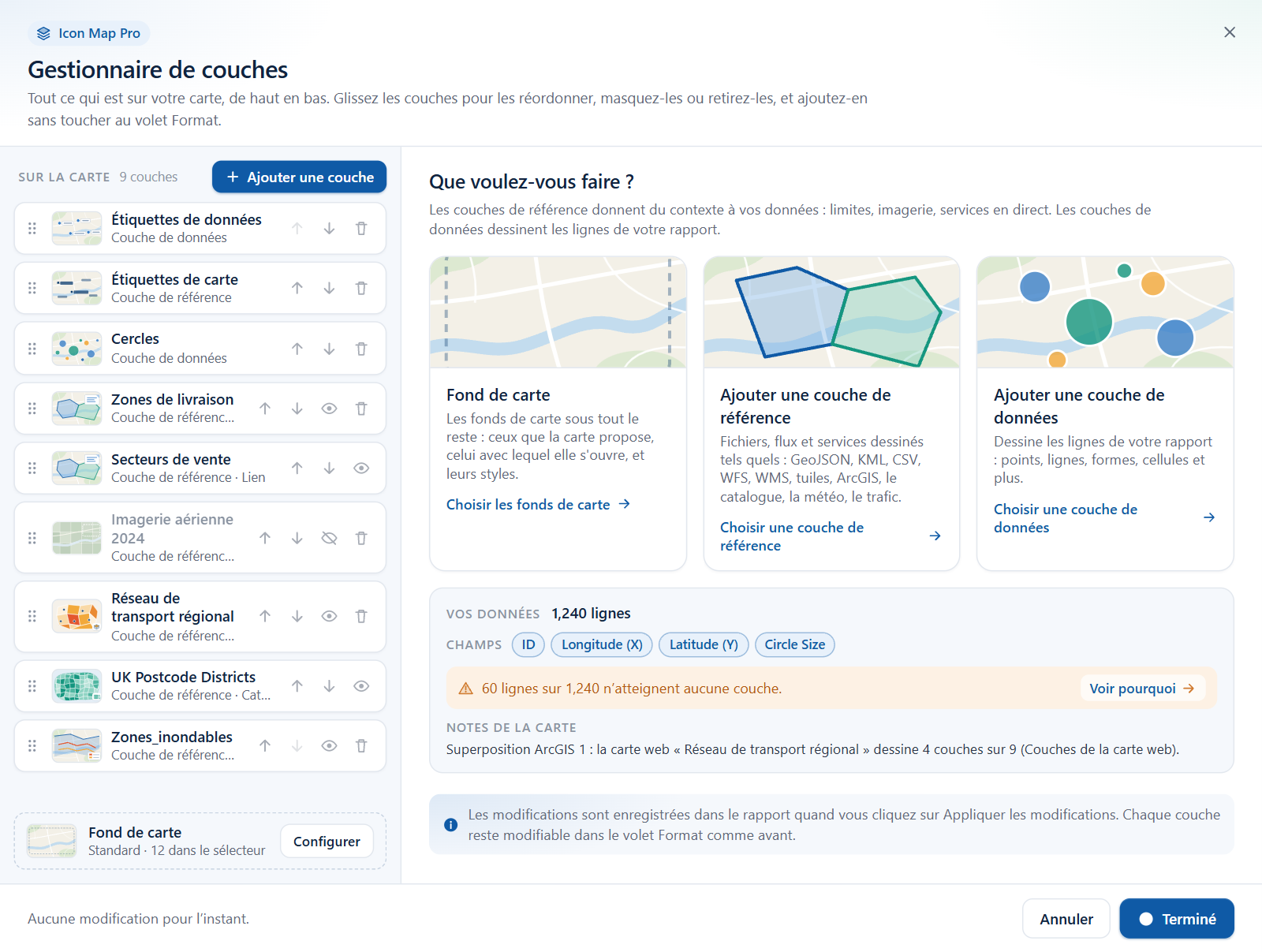The height and width of the screenshot is (952, 1262).
Task: Move the Cercles layer down
Action: [x=329, y=349]
